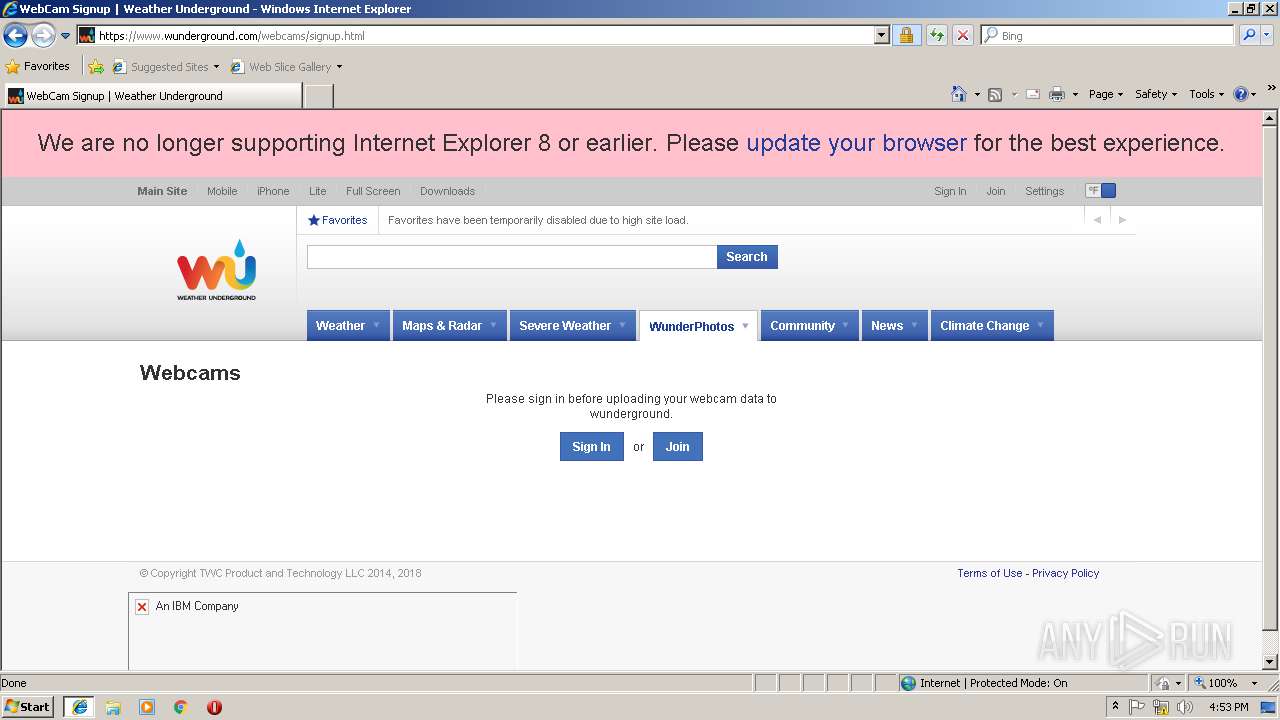
Task: Toggle the °F/°C temperature unit switch
Action: [1101, 191]
